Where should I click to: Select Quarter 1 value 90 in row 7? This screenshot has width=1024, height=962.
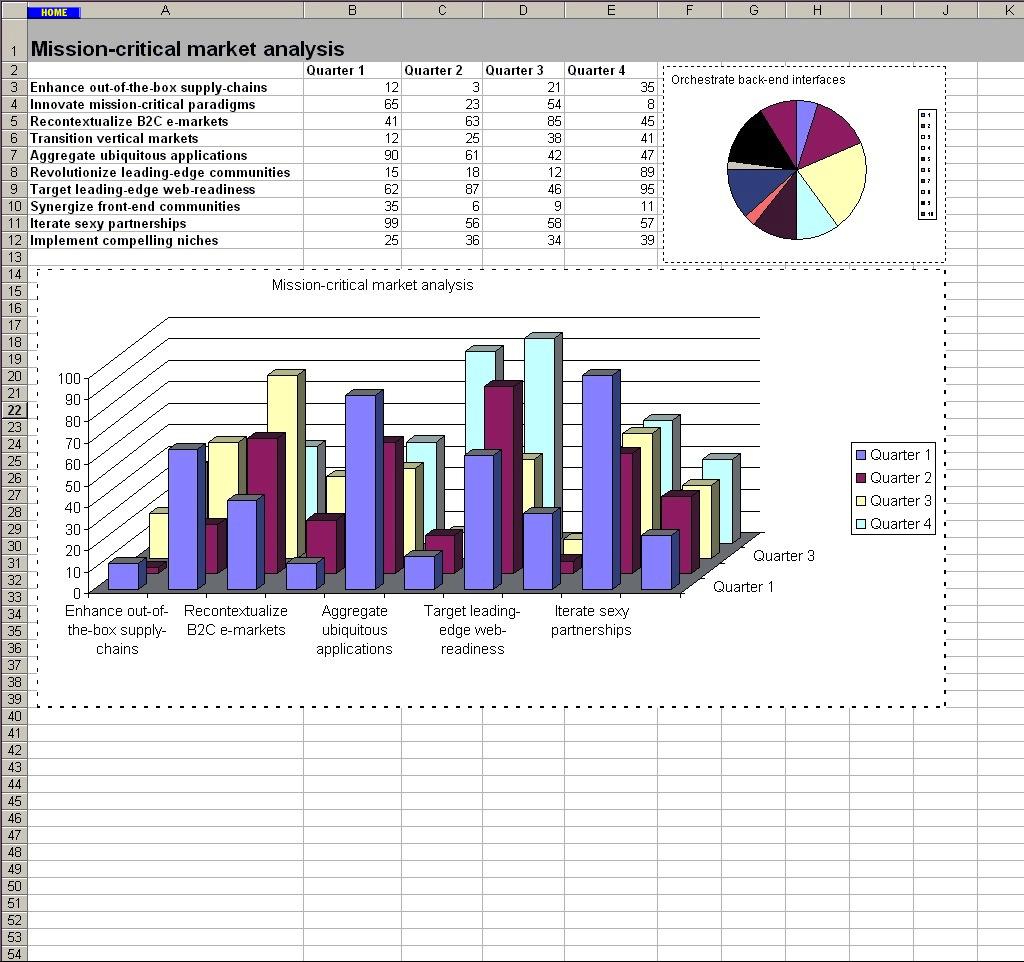pos(353,155)
